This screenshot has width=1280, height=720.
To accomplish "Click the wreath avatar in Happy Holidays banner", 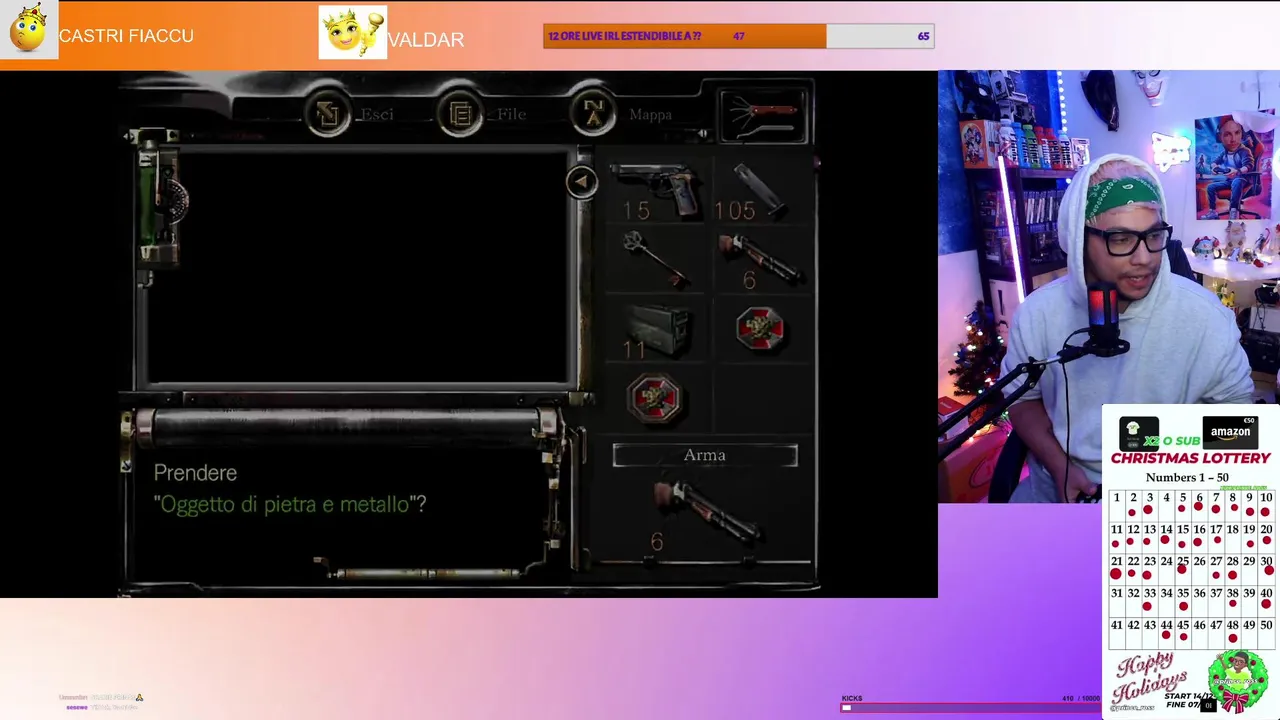I will (1238, 681).
